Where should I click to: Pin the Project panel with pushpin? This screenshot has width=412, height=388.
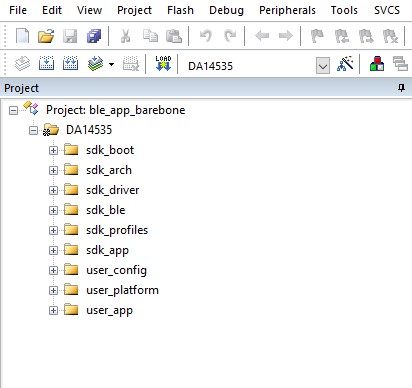coord(401,88)
